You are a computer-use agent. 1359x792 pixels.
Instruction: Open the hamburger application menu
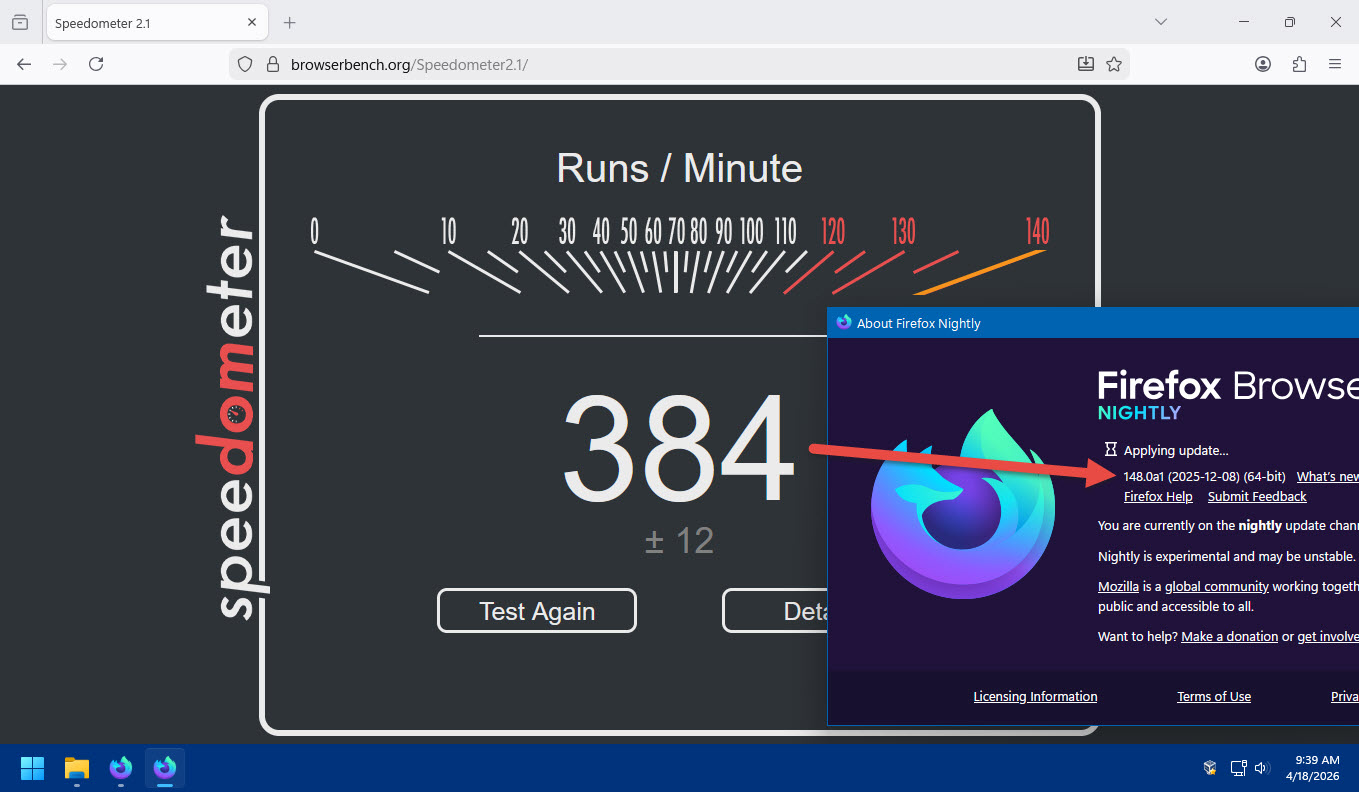coord(1335,64)
